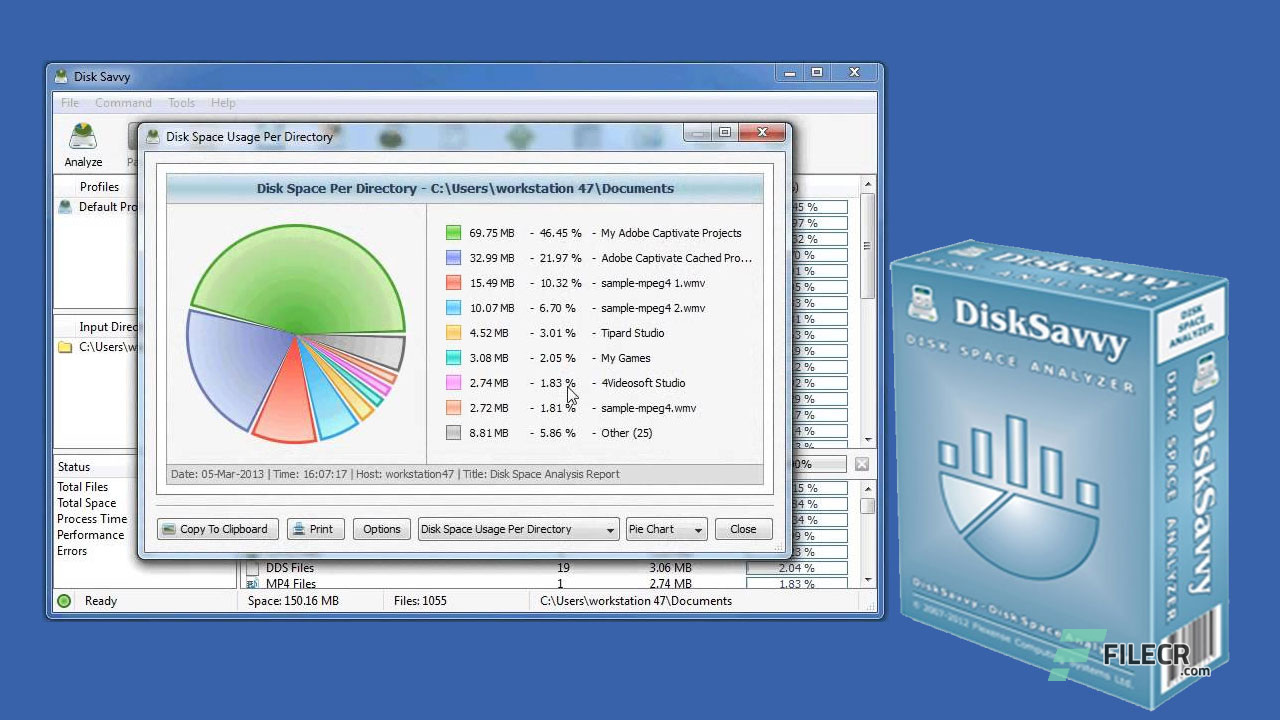This screenshot has height=720, width=1280.
Task: Click the red swatch for sample-mpeg4 1.wmv
Action: [453, 283]
